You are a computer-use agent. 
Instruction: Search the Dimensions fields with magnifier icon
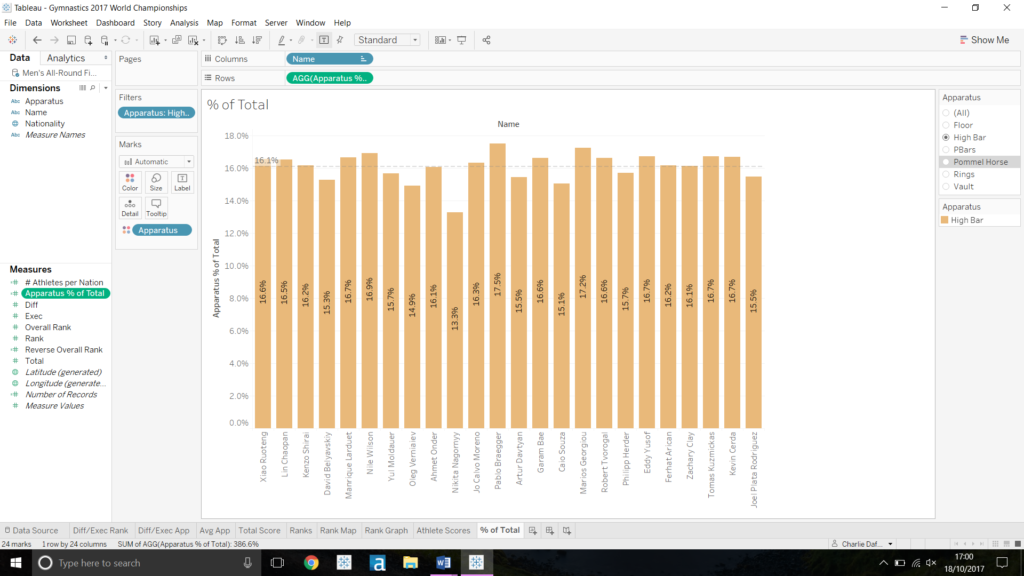(93, 88)
